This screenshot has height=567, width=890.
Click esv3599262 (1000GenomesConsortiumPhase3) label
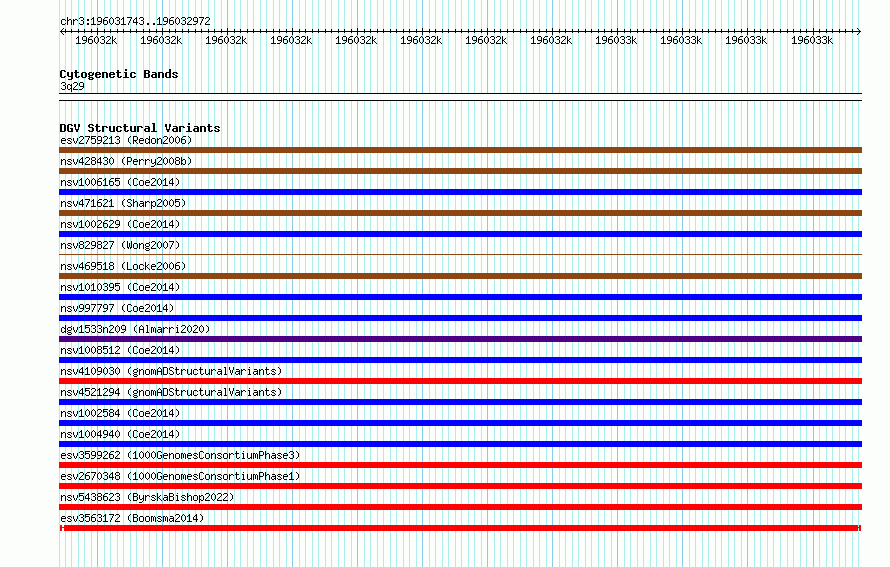click(x=180, y=455)
